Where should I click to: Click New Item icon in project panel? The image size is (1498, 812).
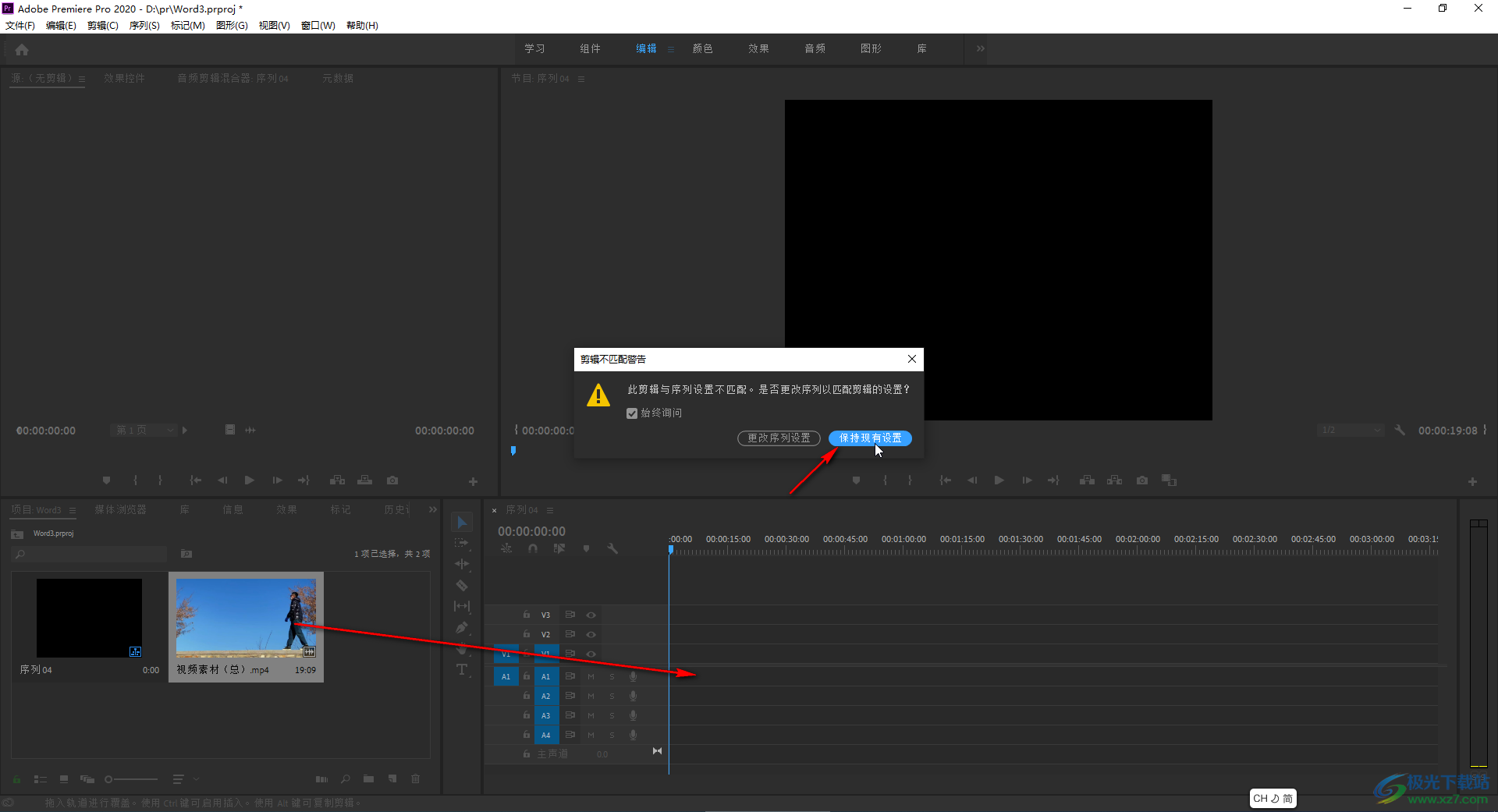(392, 778)
